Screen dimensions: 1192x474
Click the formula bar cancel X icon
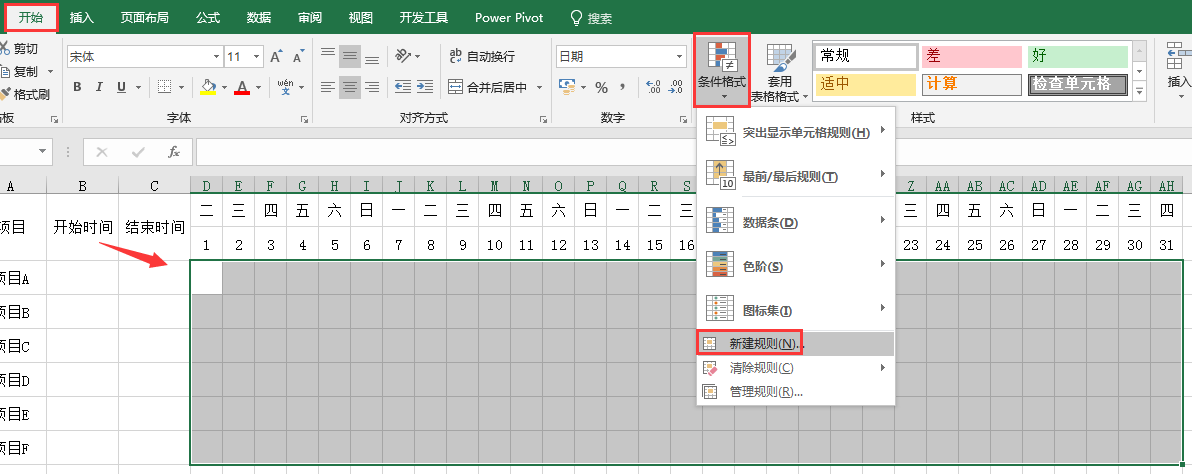102,152
